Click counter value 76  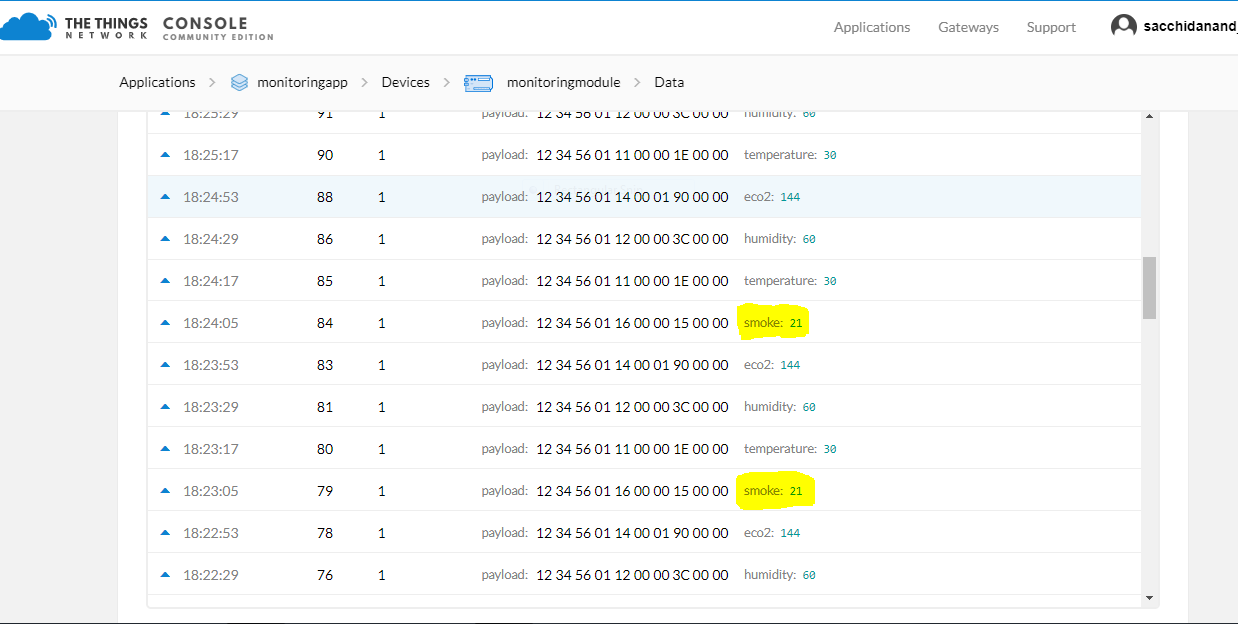(x=325, y=575)
